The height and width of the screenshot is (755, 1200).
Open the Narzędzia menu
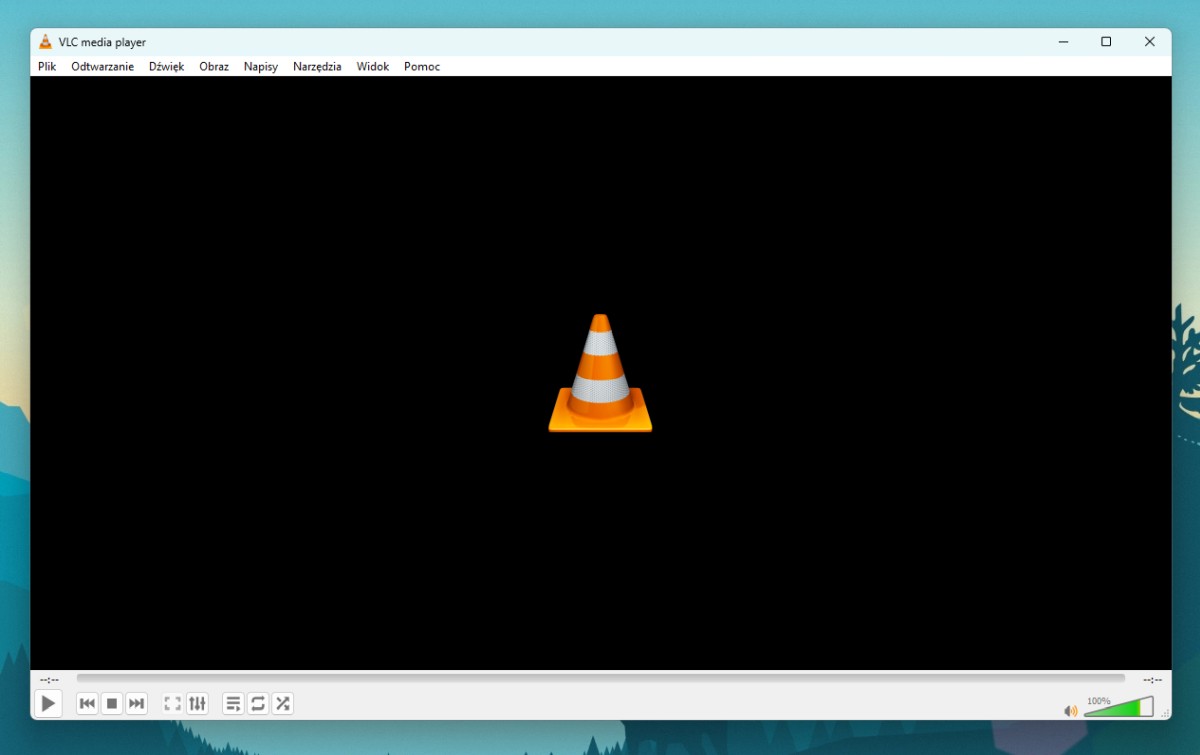click(x=317, y=66)
